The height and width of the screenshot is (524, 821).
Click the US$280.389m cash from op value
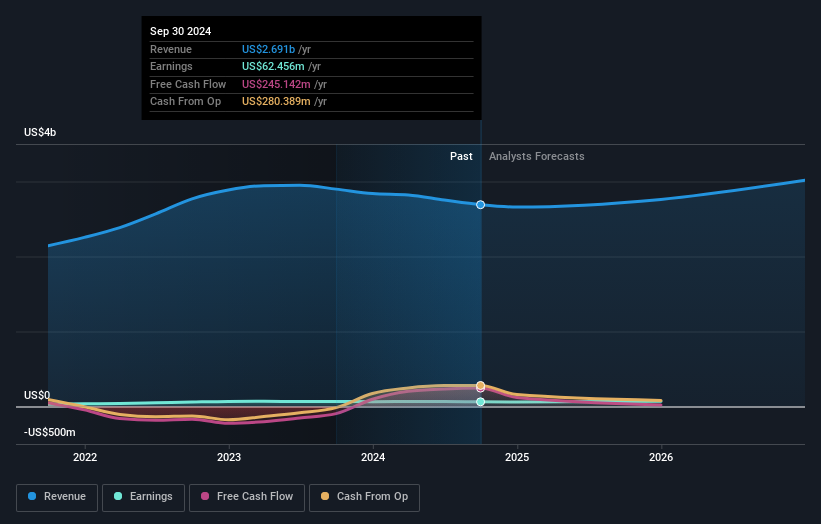(276, 102)
